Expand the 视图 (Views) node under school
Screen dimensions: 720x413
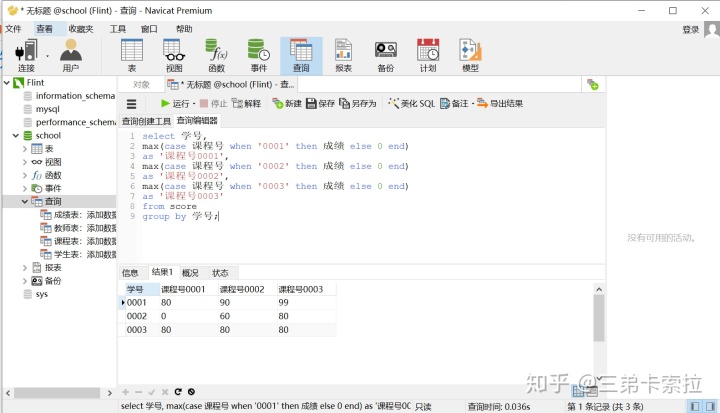point(25,162)
